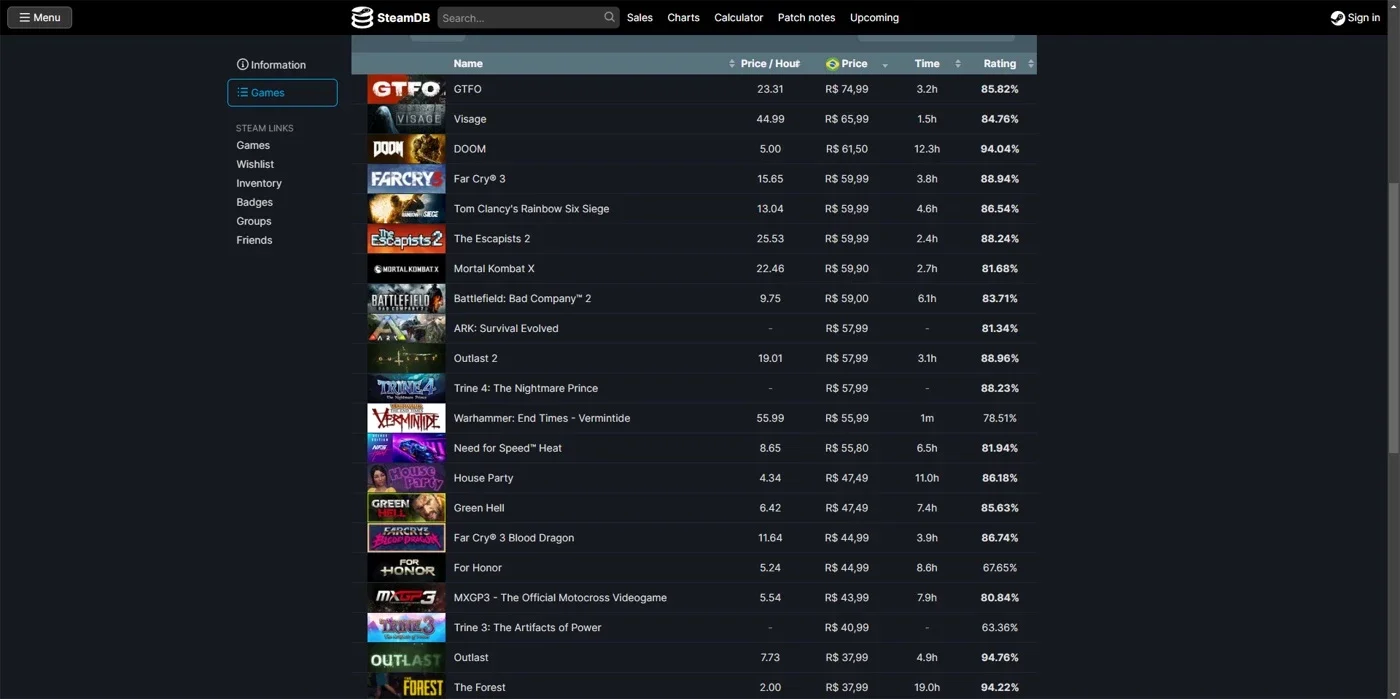Open the Charts nav item
Image resolution: width=1400 pixels, height=699 pixels.
(x=683, y=17)
